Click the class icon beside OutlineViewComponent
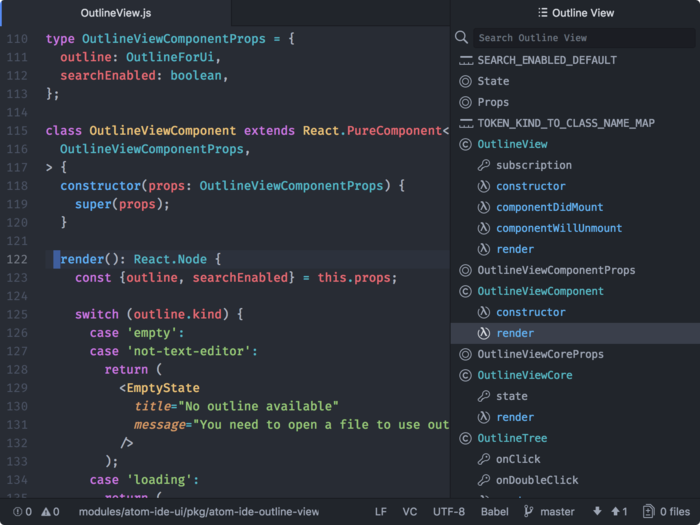Viewport: 700px width, 525px height. (466, 291)
